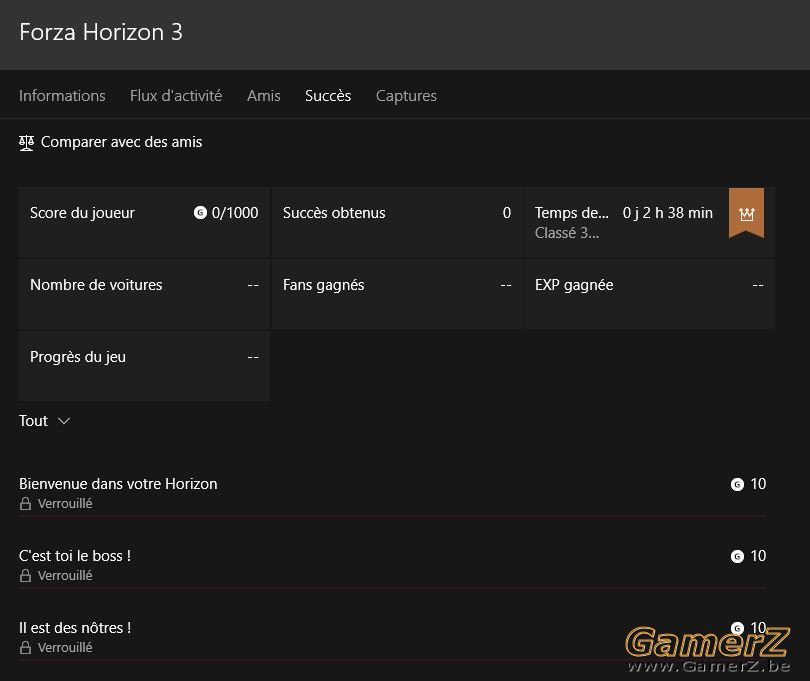Click the chevron next to Tout
The image size is (810, 681).
[64, 421]
